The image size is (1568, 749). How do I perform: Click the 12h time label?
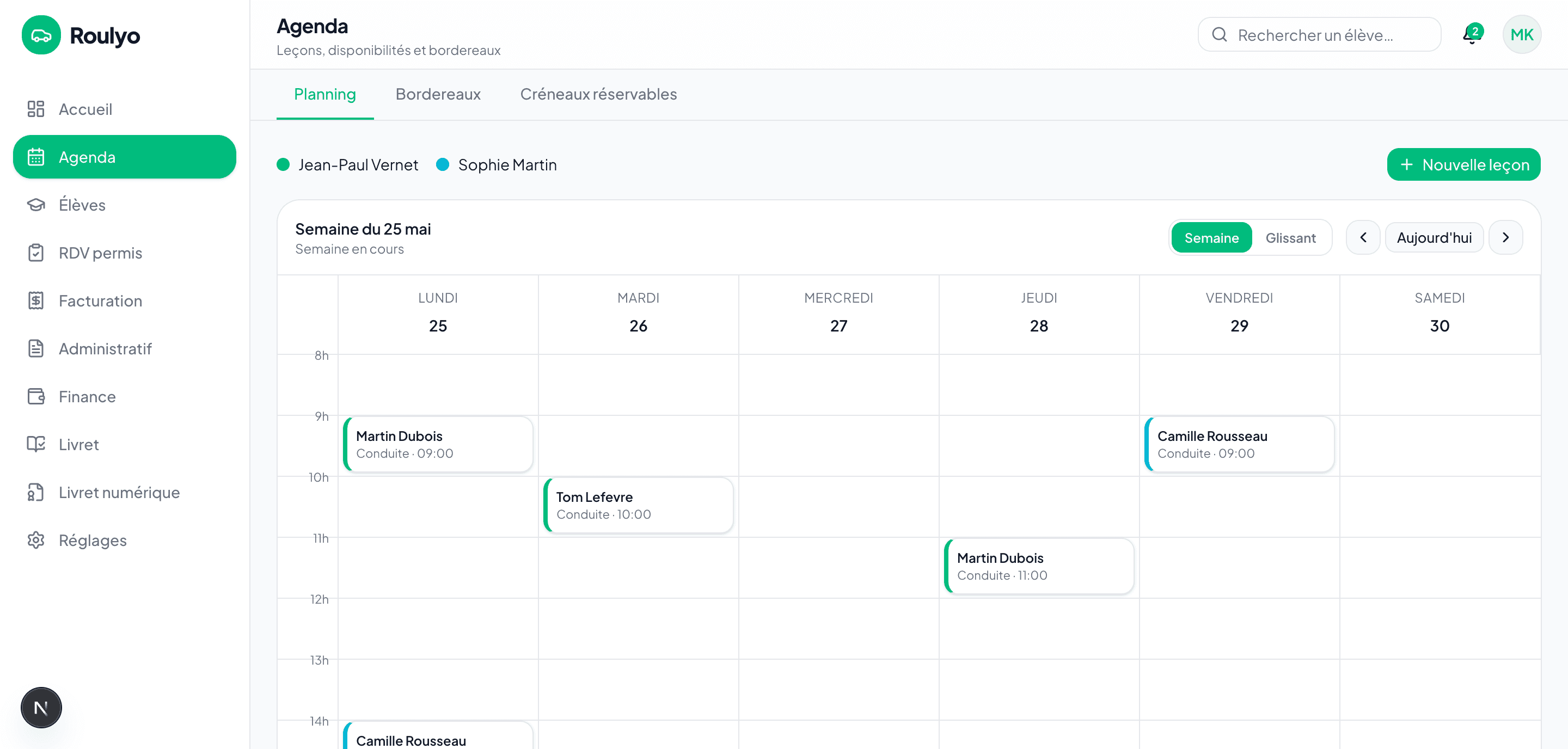[x=319, y=599]
